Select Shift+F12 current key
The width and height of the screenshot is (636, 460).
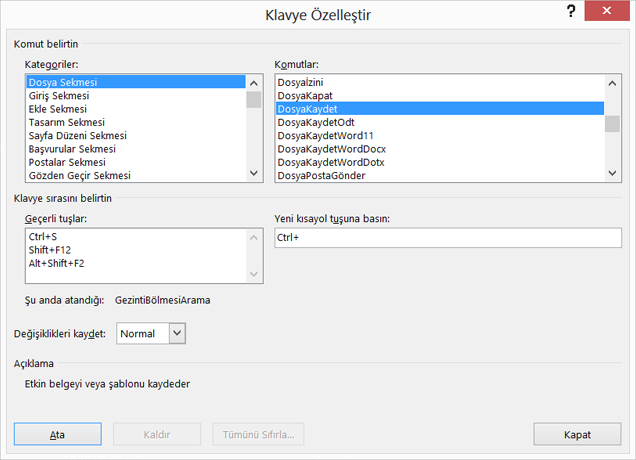(136, 250)
